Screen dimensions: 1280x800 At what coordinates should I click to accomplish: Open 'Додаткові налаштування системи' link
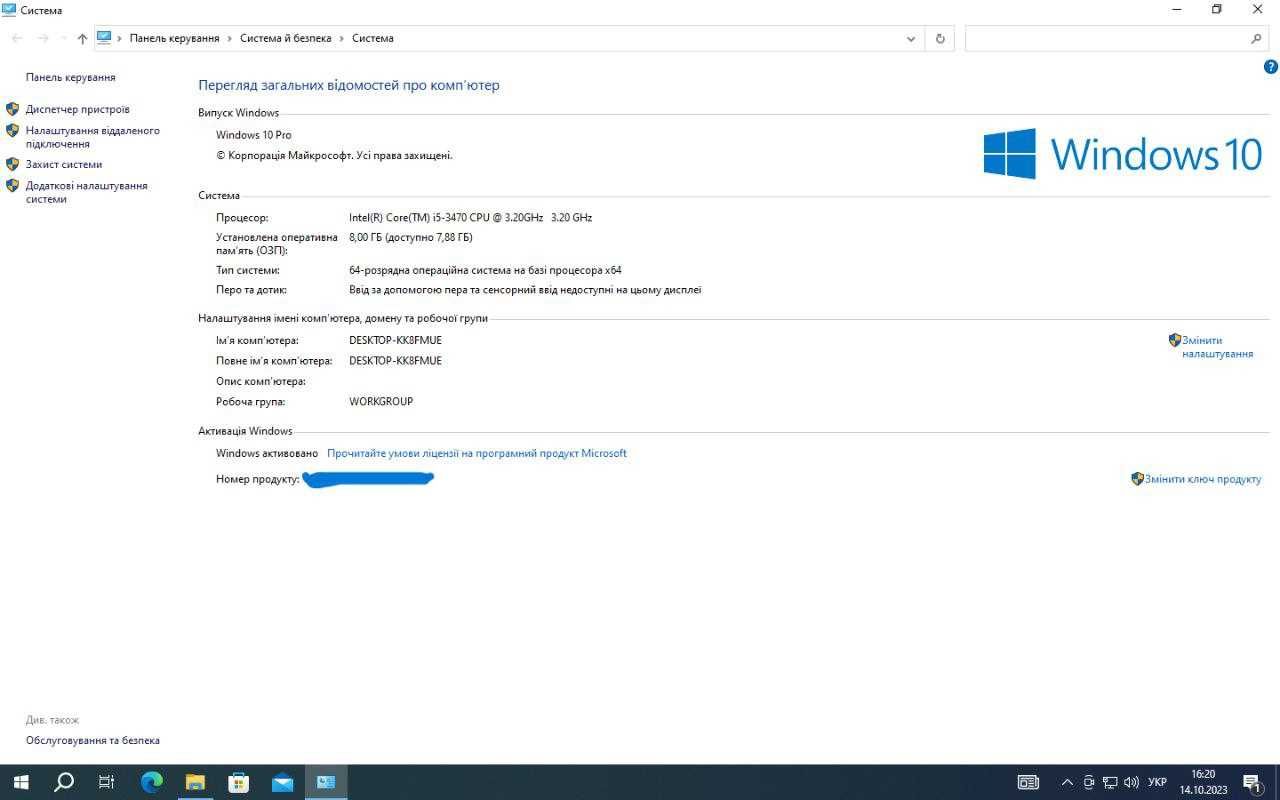[x=87, y=192]
